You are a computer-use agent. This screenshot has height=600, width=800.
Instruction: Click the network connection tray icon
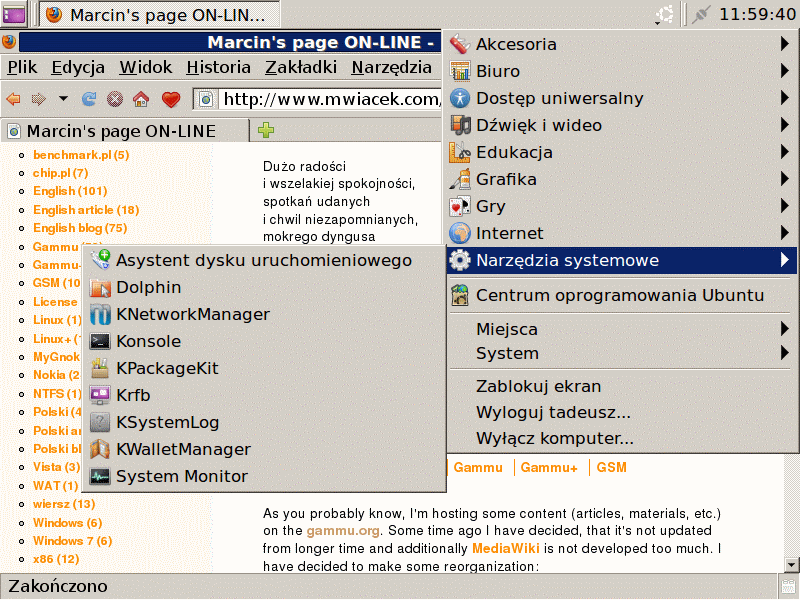pyautogui.click(x=701, y=14)
